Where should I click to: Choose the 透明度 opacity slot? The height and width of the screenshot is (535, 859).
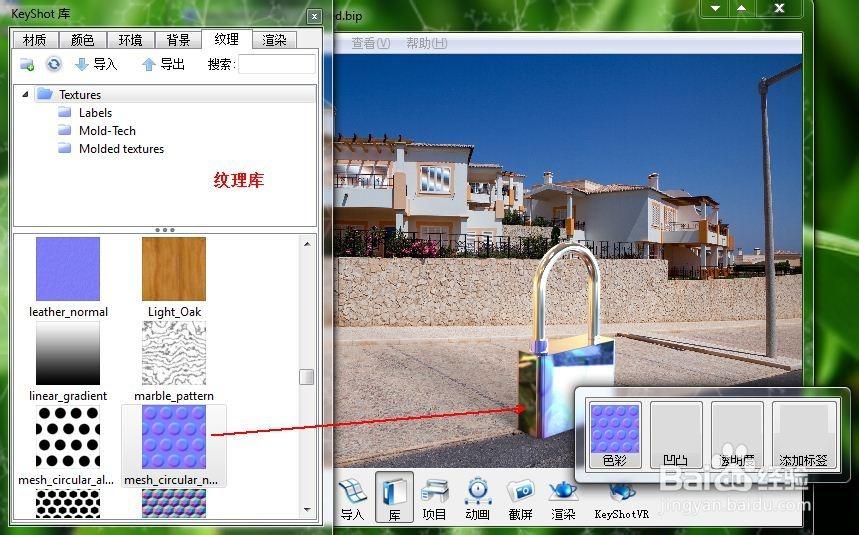click(x=737, y=435)
